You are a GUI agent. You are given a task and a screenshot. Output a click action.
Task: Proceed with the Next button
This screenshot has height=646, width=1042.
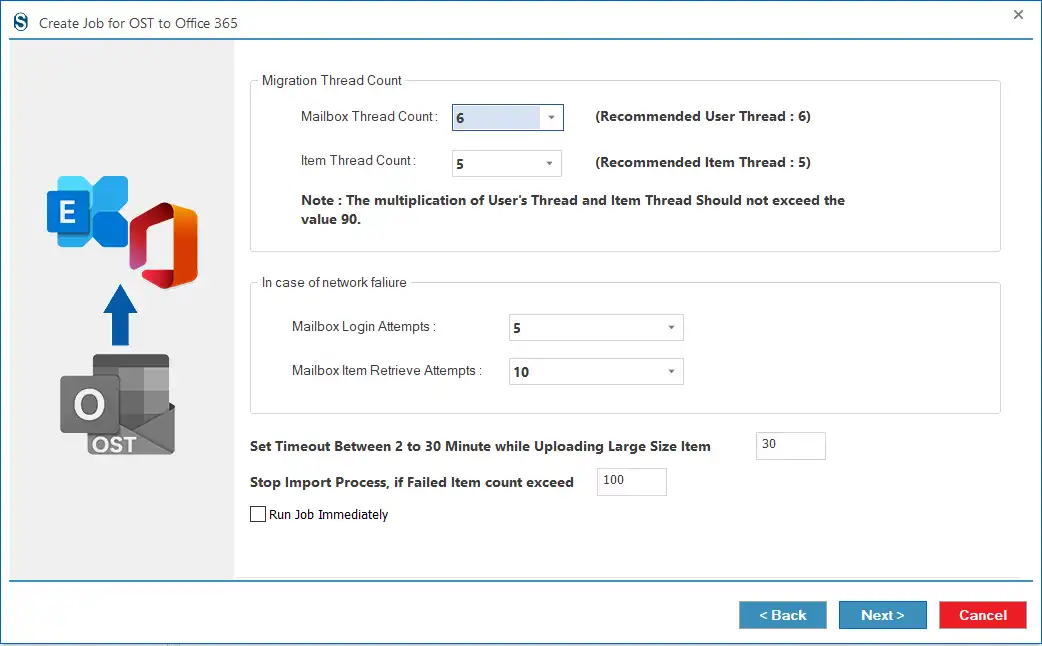[x=883, y=615]
